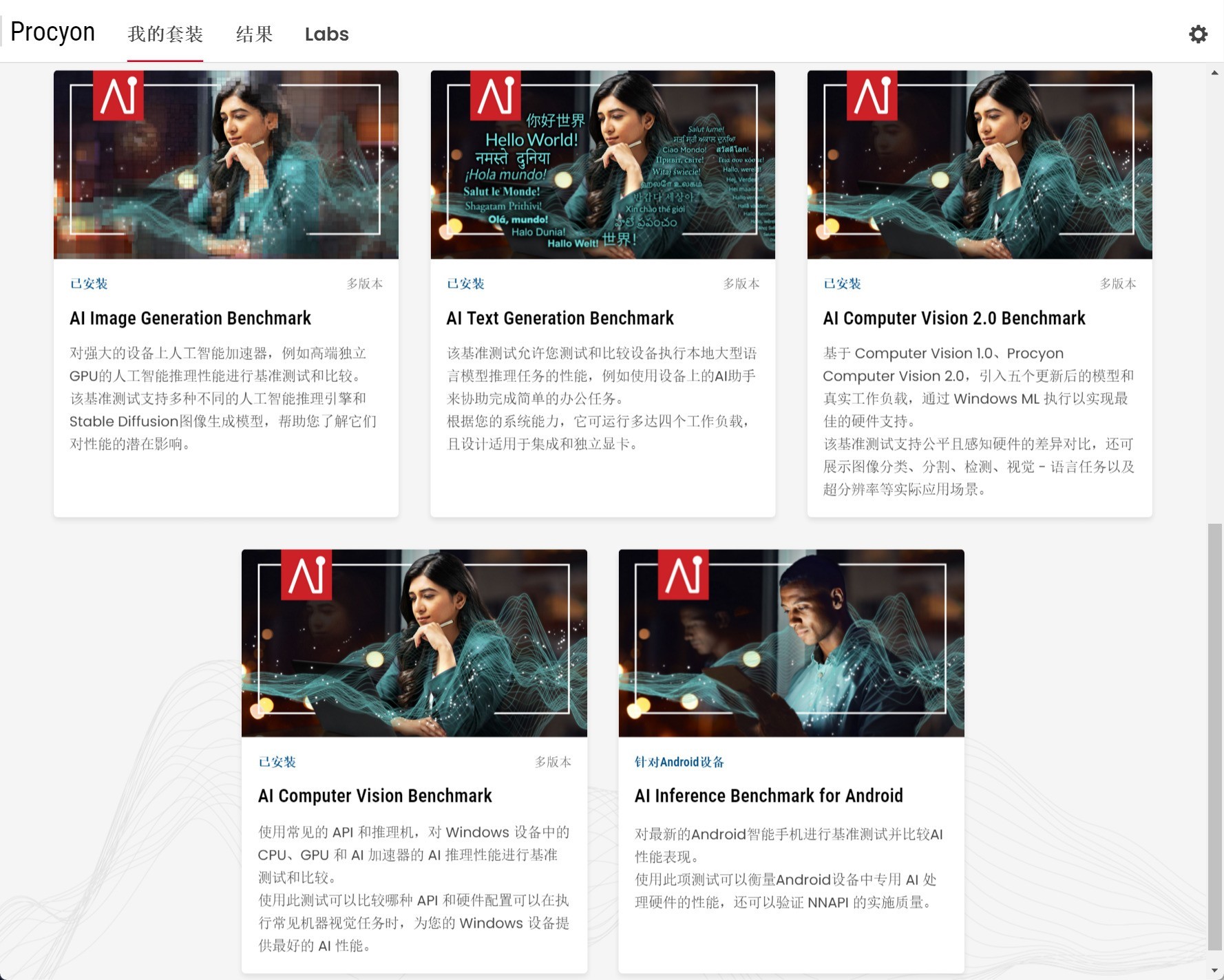Click the red AI logo on the Text Generation card
This screenshot has width=1224, height=980.
495,95
